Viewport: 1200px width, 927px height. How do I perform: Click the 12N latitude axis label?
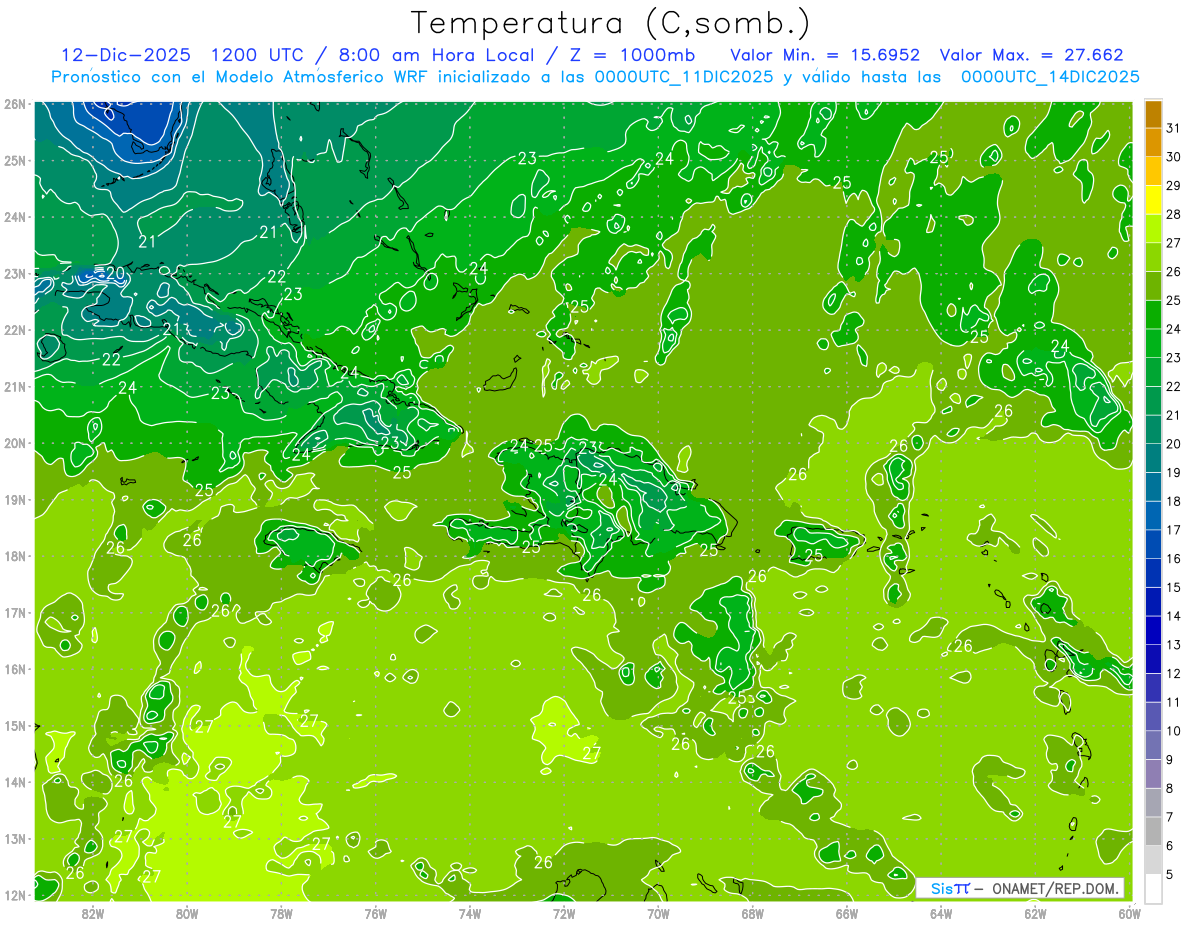coord(15,895)
